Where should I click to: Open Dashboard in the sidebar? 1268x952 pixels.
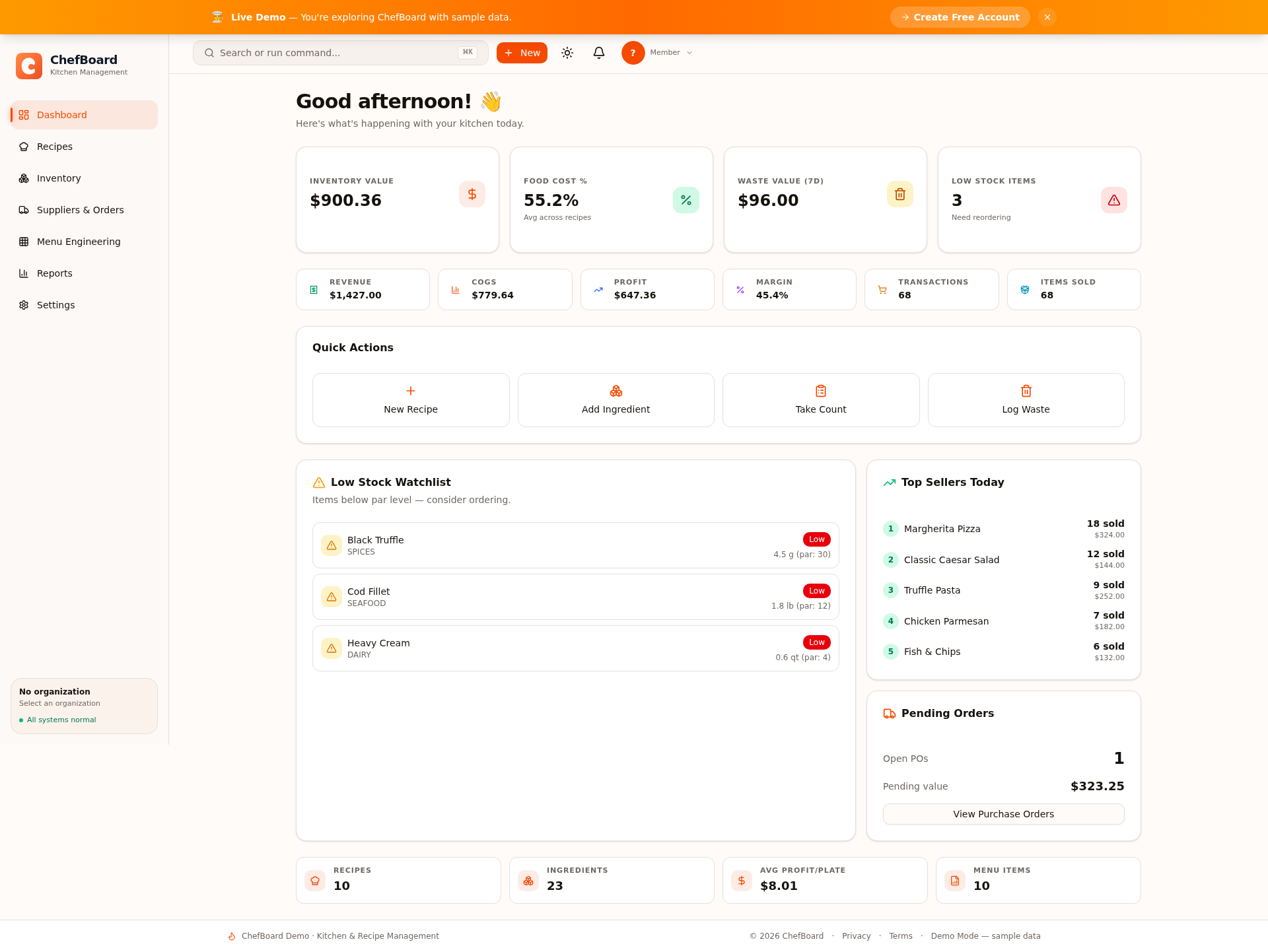click(84, 115)
